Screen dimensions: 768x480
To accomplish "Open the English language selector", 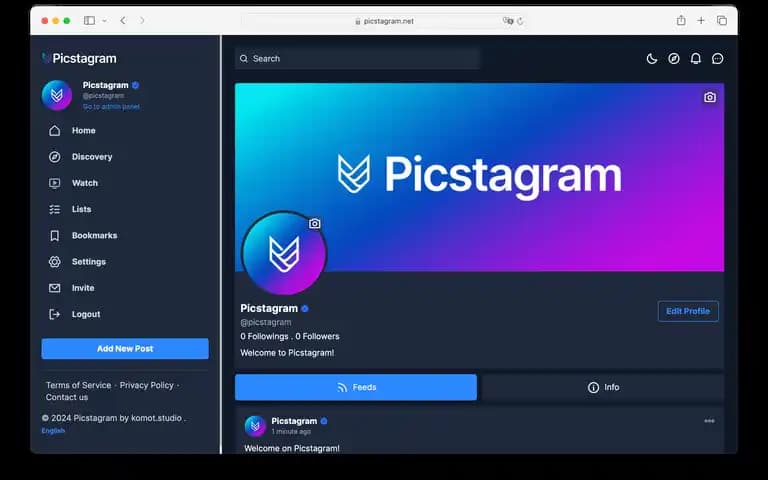I will [x=53, y=431].
